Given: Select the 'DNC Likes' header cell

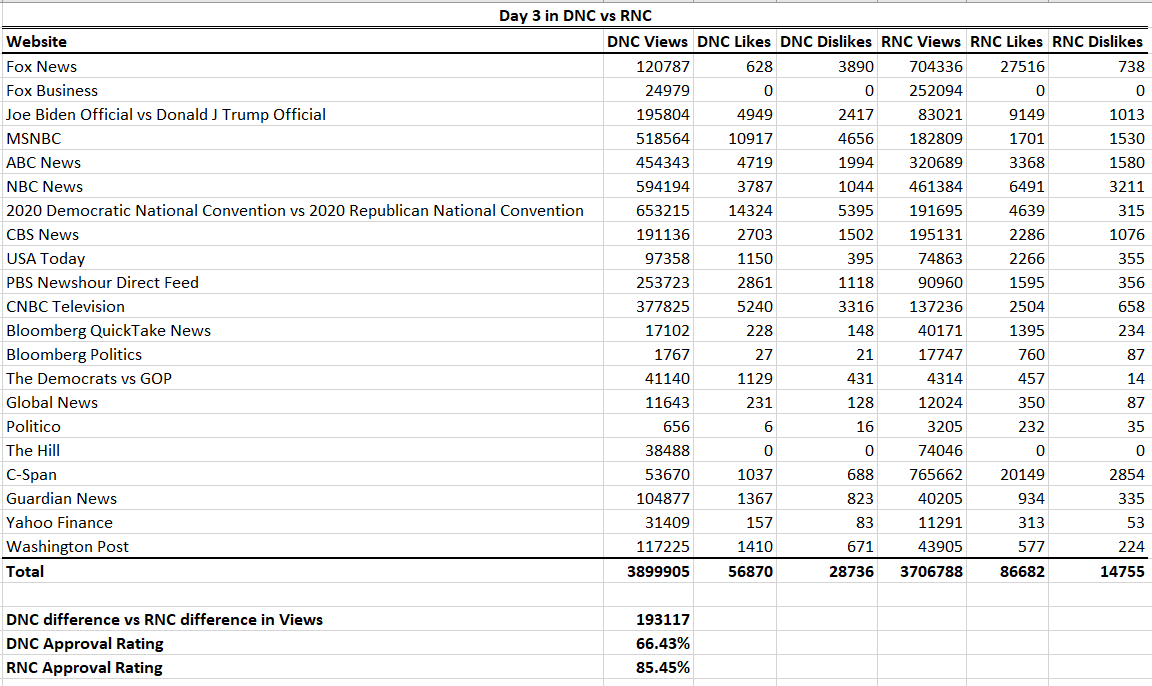Looking at the screenshot, I should (x=734, y=42).
